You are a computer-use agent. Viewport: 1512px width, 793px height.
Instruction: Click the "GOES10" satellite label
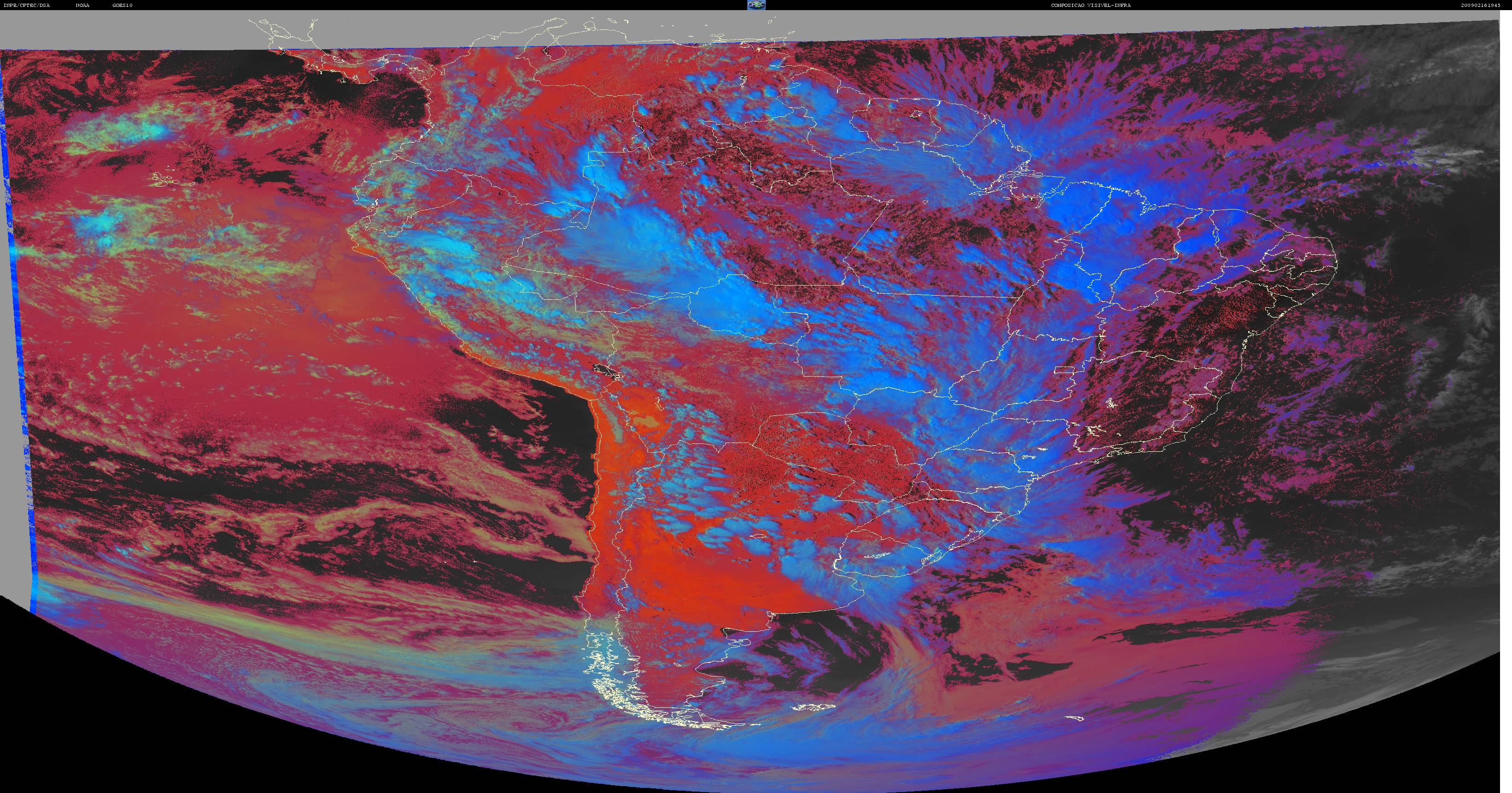[122, 5]
